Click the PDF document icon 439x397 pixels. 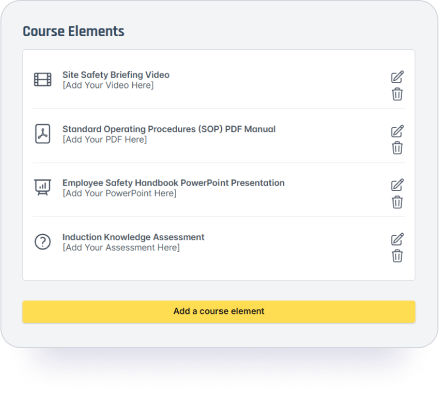pyautogui.click(x=43, y=134)
